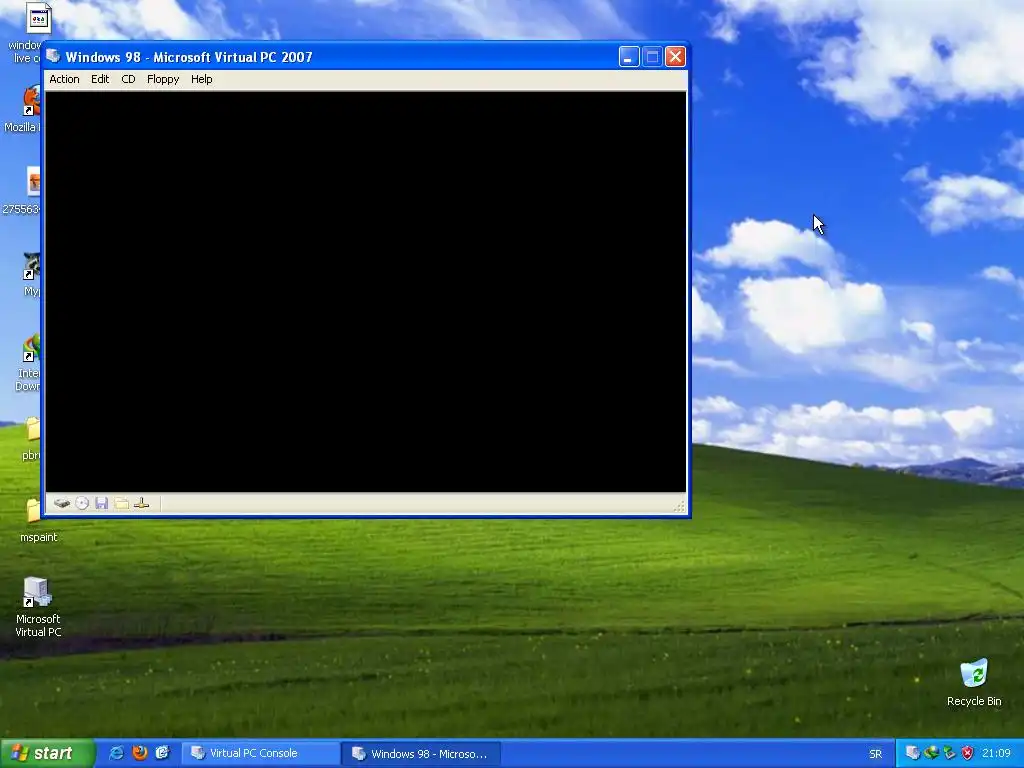Viewport: 1024px width, 768px height.
Task: Select the mspaint desktop folder
Action: pos(38,520)
